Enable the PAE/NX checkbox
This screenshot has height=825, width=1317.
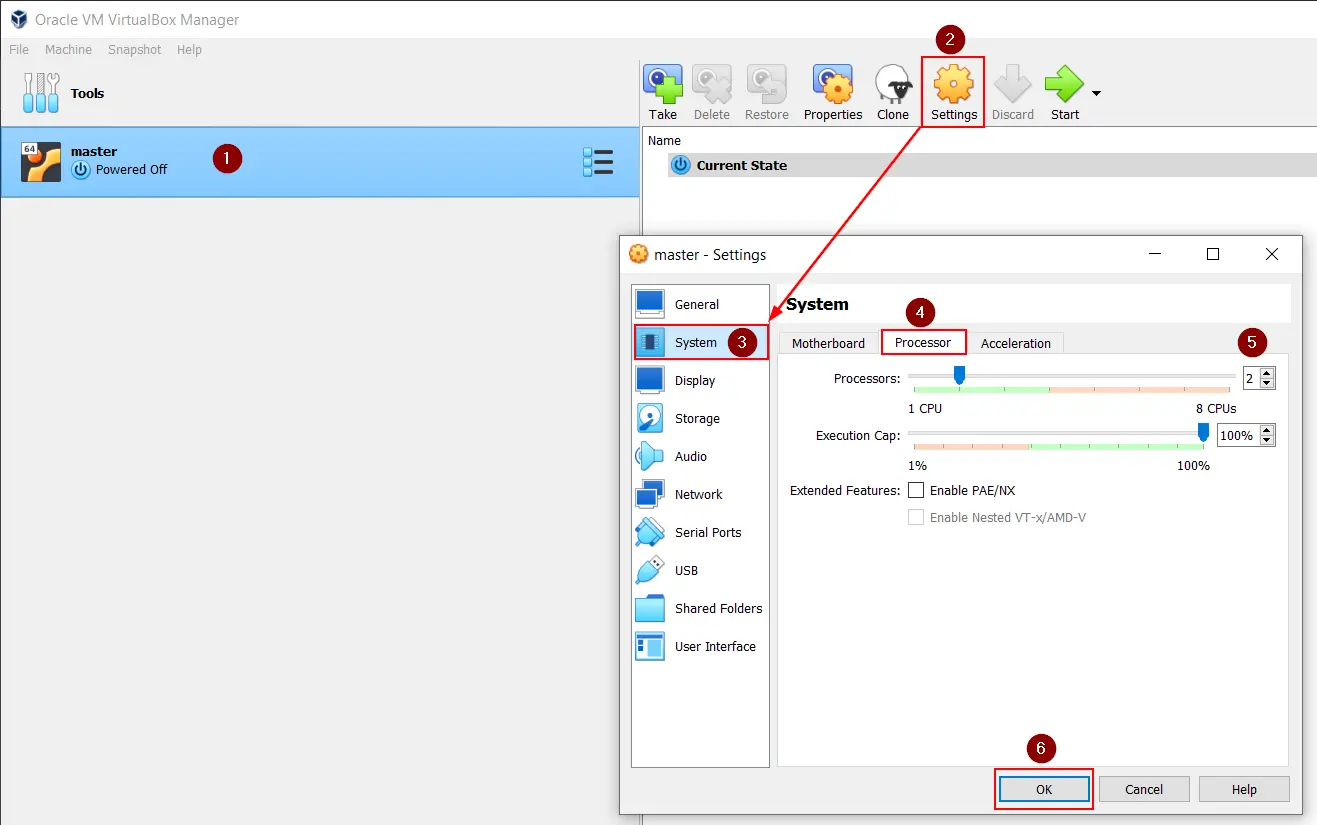[x=916, y=491]
